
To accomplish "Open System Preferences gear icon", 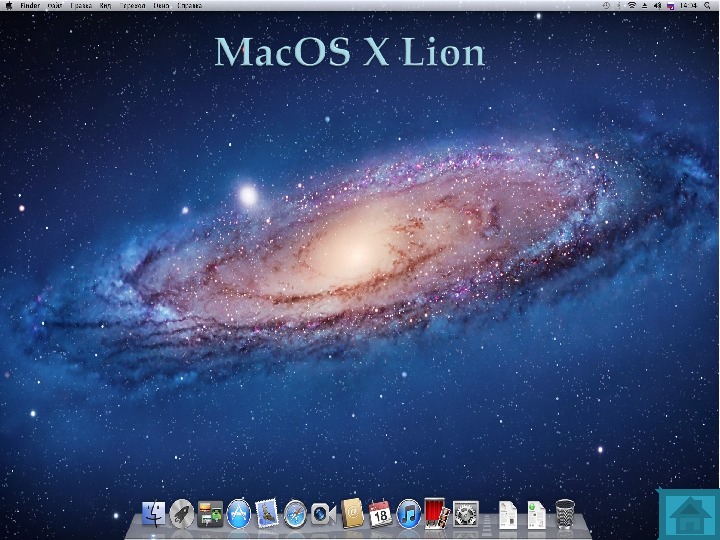I will point(466,514).
